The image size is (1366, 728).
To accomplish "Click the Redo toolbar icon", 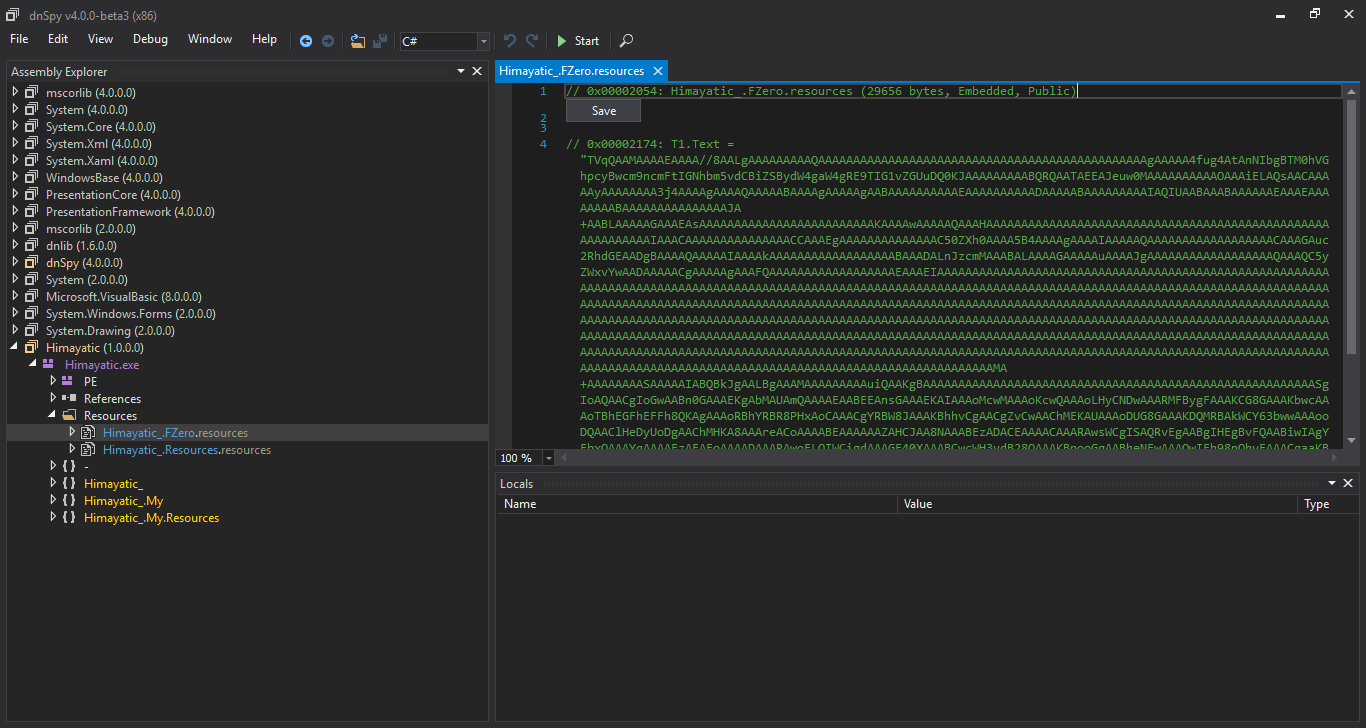I will click(532, 41).
